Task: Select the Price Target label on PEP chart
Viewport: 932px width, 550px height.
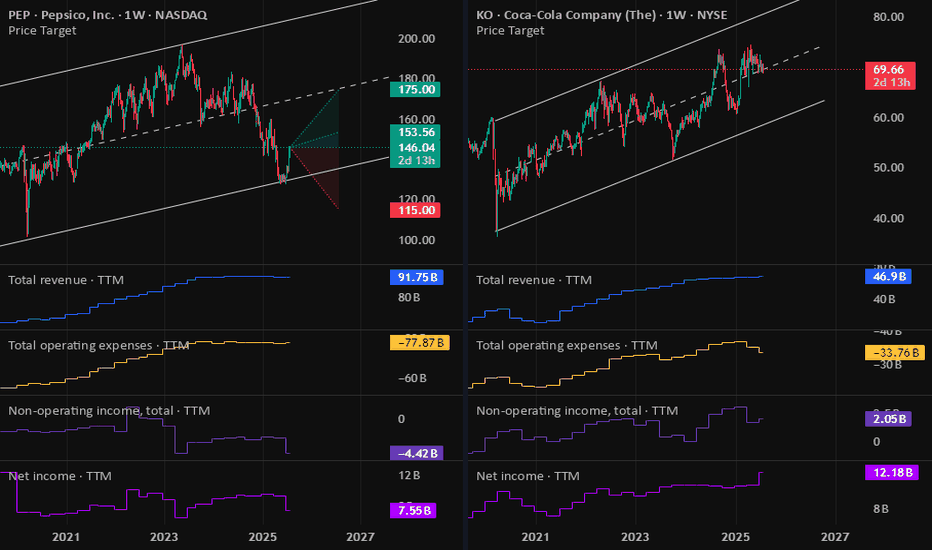Action: [x=42, y=30]
